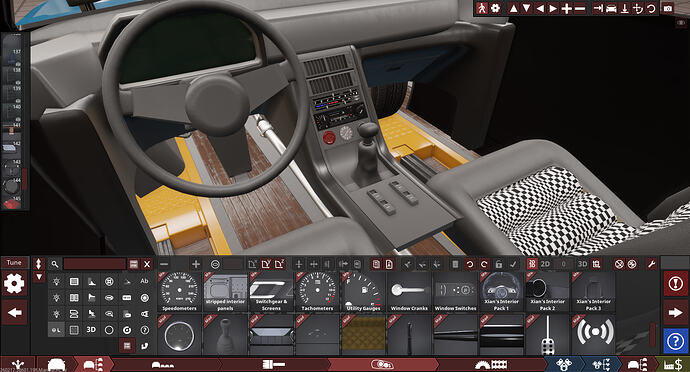Open the wrench advanced settings icon

tap(651, 264)
